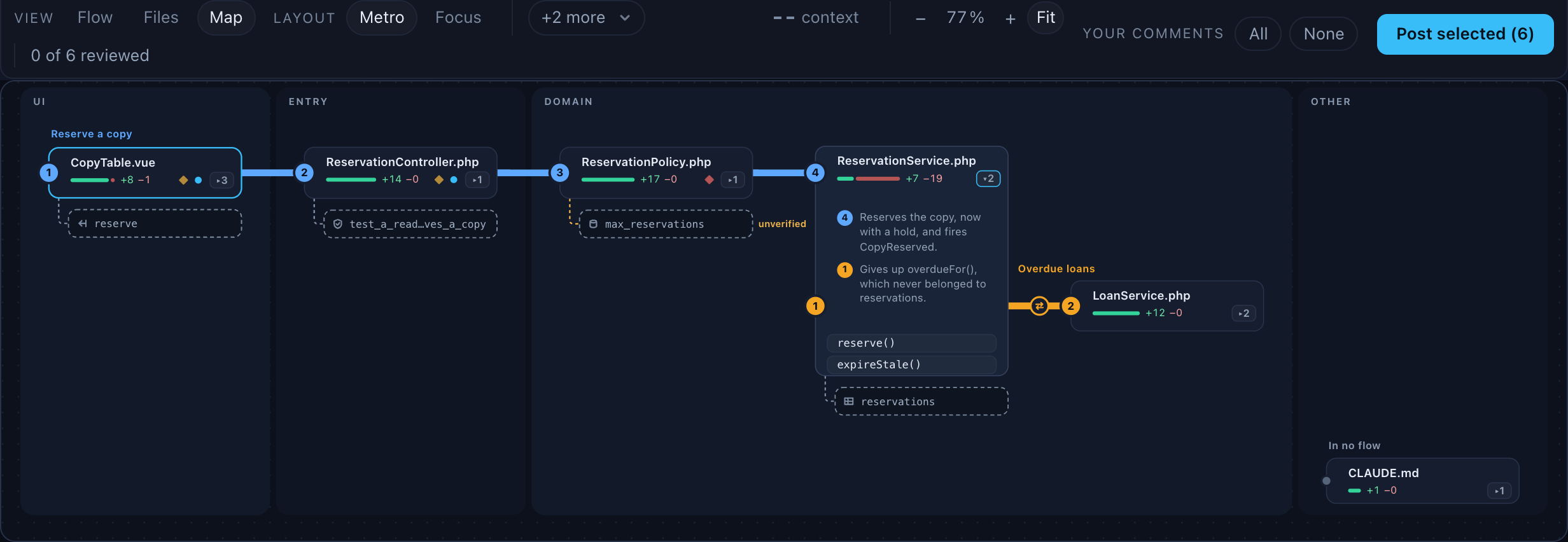Viewport: 1568px width, 542px height.
Task: Click the Overdue loans flow label
Action: (1056, 269)
